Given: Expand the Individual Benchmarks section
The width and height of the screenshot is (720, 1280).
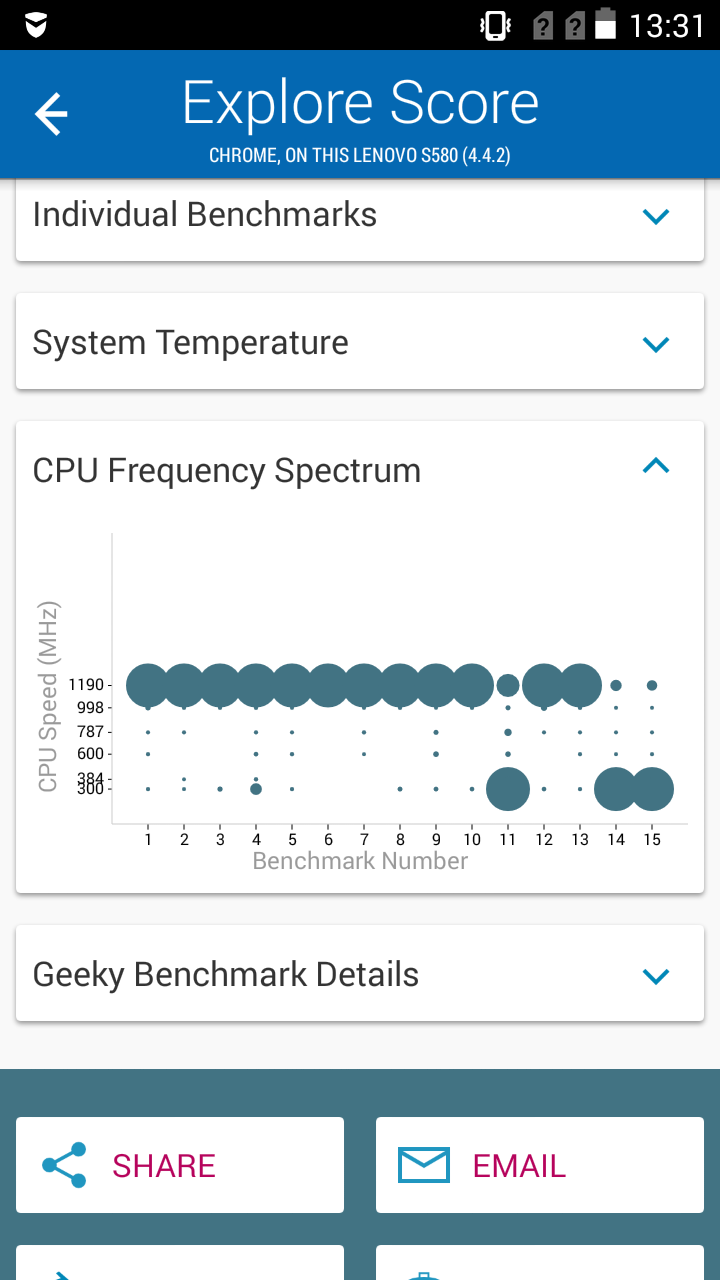Looking at the screenshot, I should point(360,215).
